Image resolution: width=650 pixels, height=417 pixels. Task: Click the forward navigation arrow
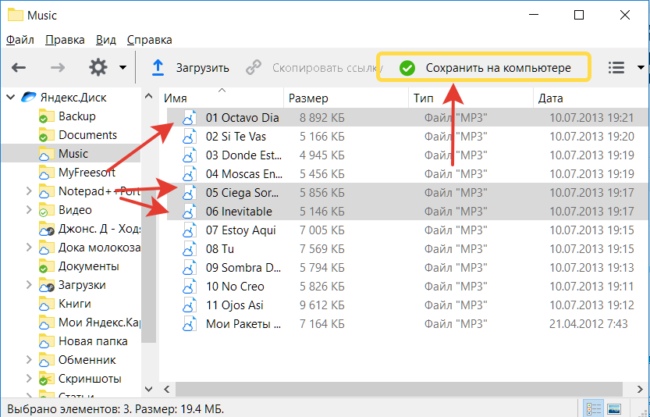tap(58, 68)
